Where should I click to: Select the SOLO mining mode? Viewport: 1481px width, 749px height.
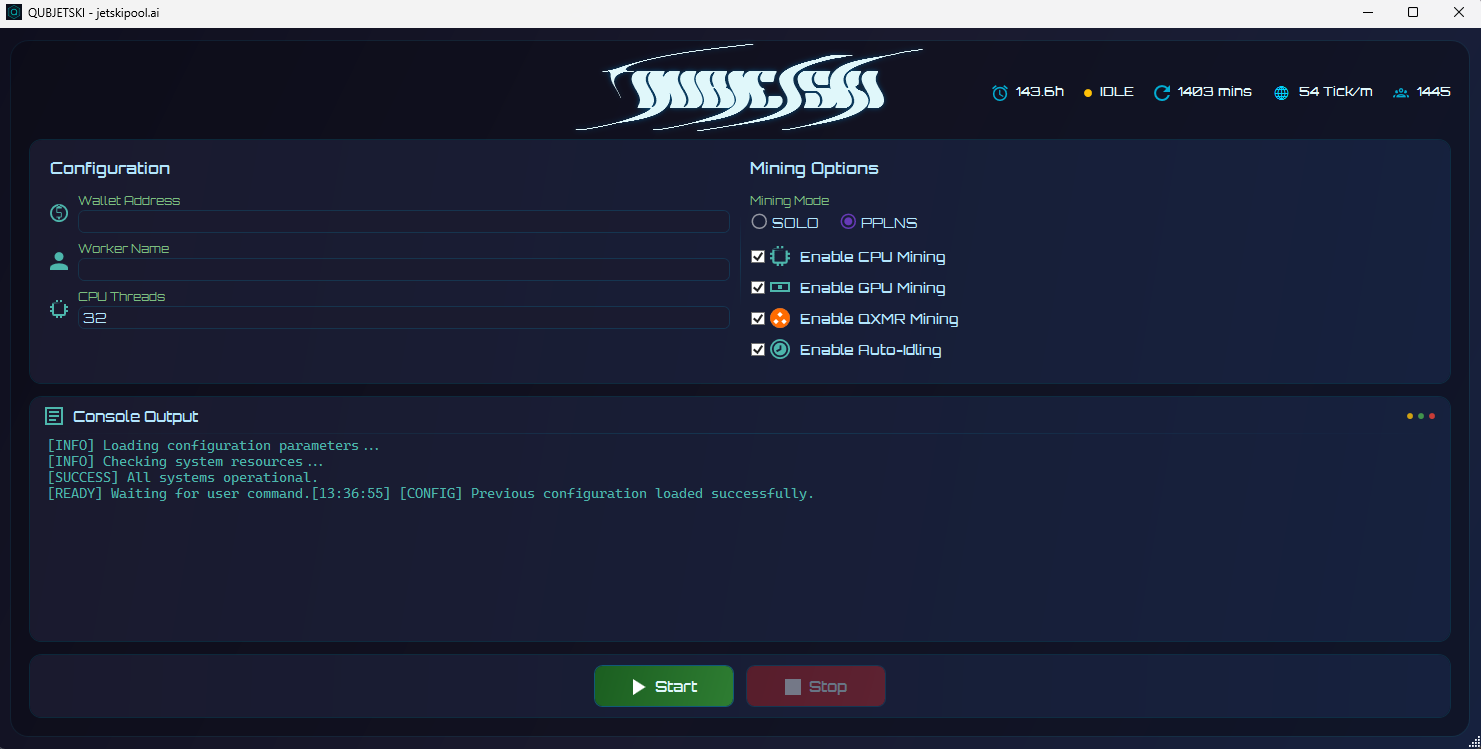pos(759,222)
